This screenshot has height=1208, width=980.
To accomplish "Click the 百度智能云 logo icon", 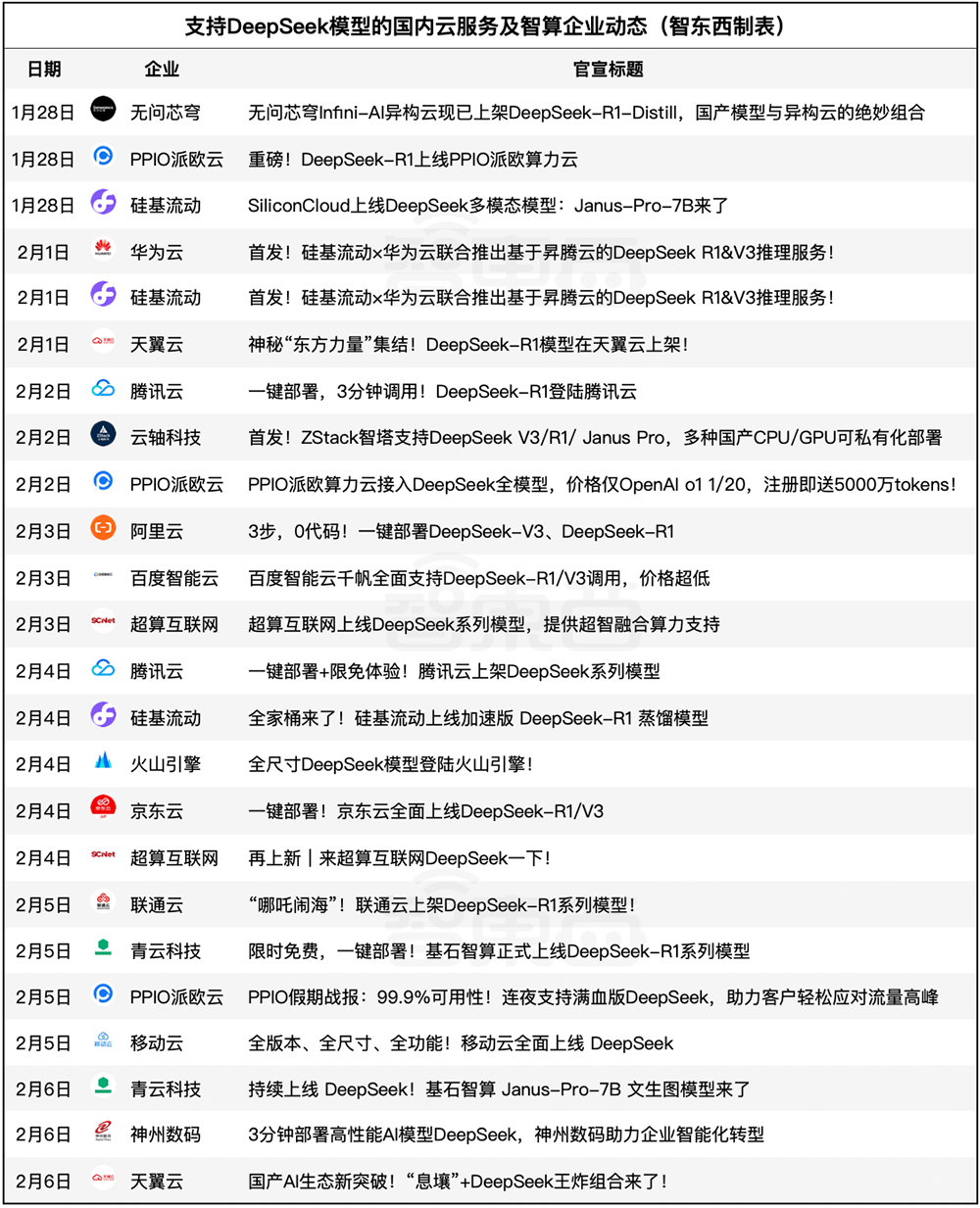I will point(103,576).
